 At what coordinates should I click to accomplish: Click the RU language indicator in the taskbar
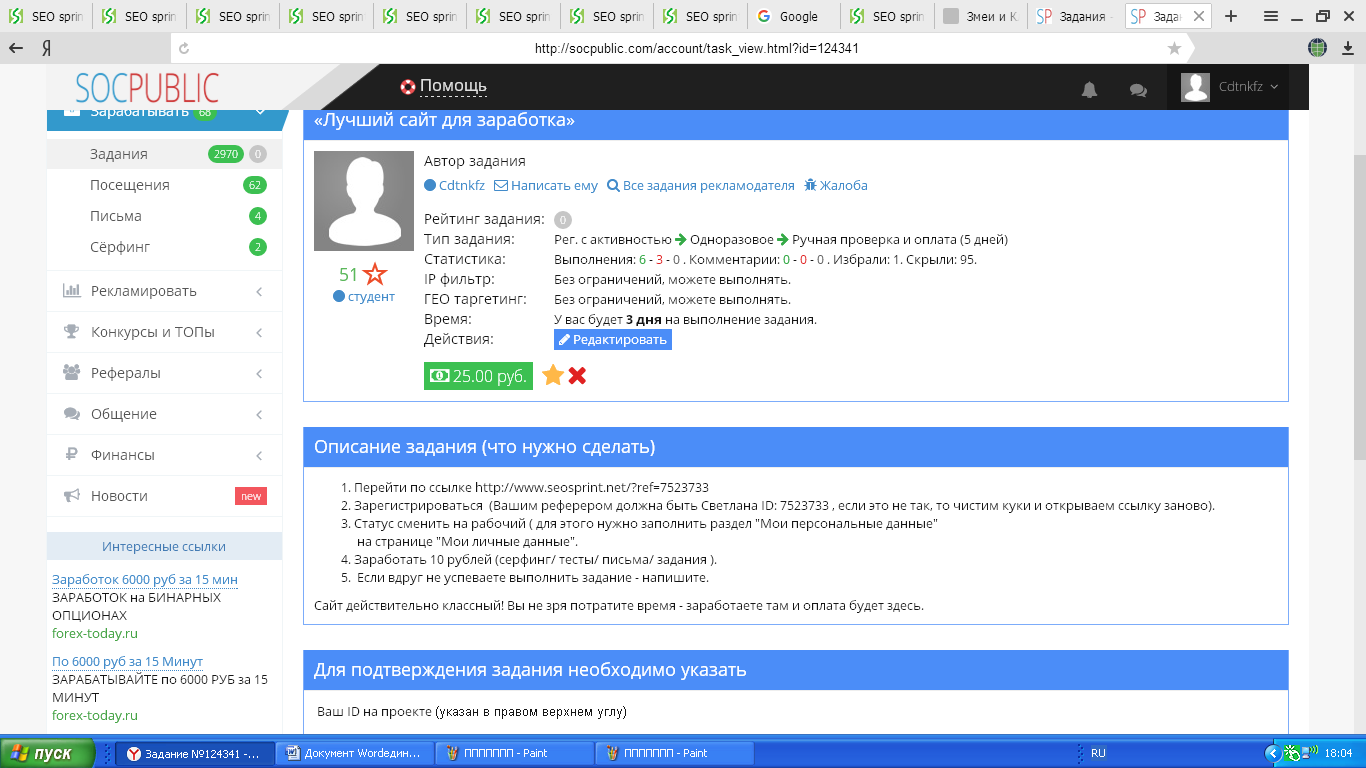coord(1098,753)
